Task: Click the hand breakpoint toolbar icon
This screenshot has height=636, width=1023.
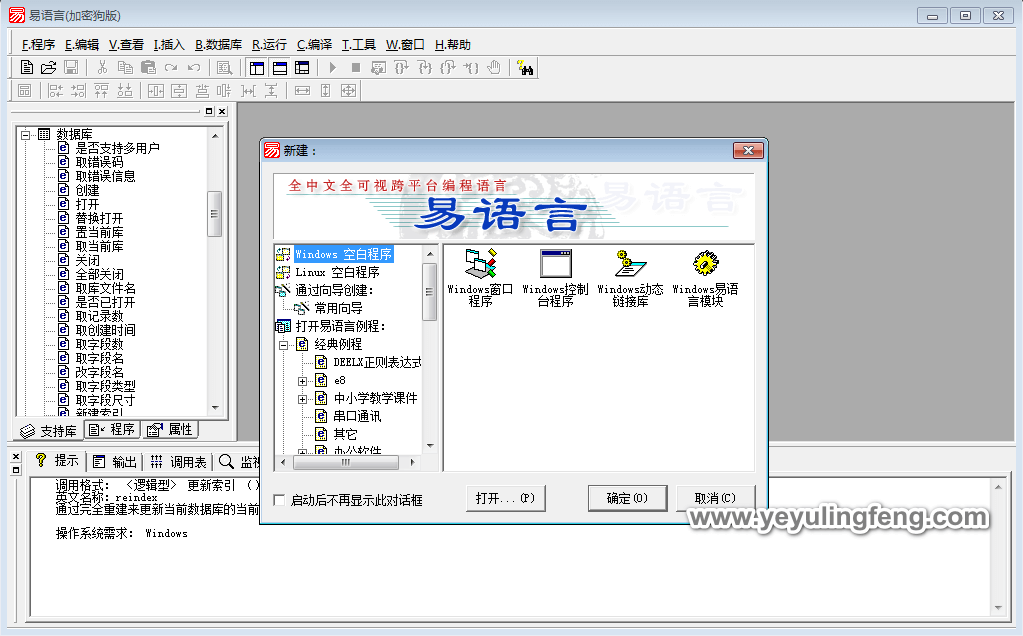Action: pos(494,67)
